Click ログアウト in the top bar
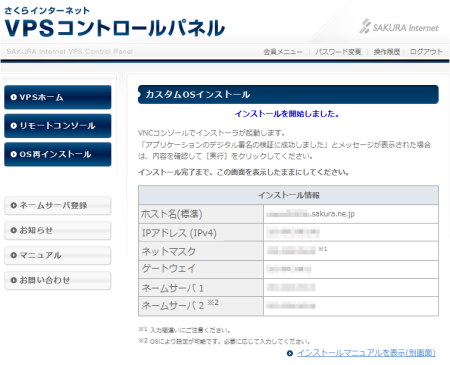Viewport: 450px width, 365px height. click(426, 52)
